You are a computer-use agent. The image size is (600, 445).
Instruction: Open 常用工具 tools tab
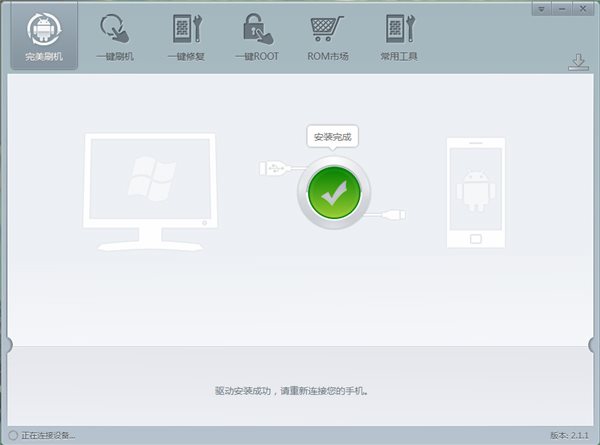(x=399, y=37)
